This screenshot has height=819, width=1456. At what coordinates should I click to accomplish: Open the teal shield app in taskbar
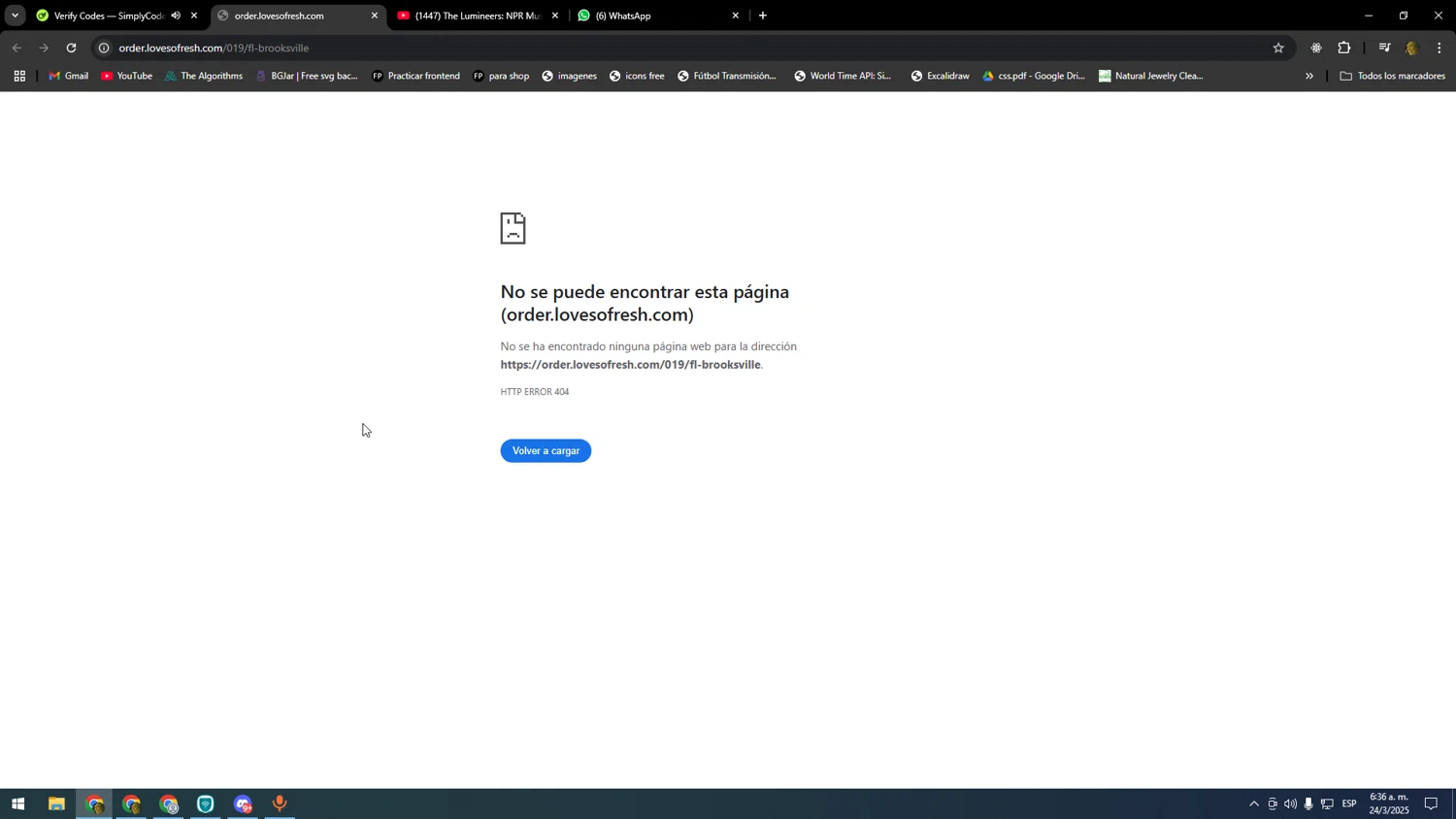click(206, 804)
